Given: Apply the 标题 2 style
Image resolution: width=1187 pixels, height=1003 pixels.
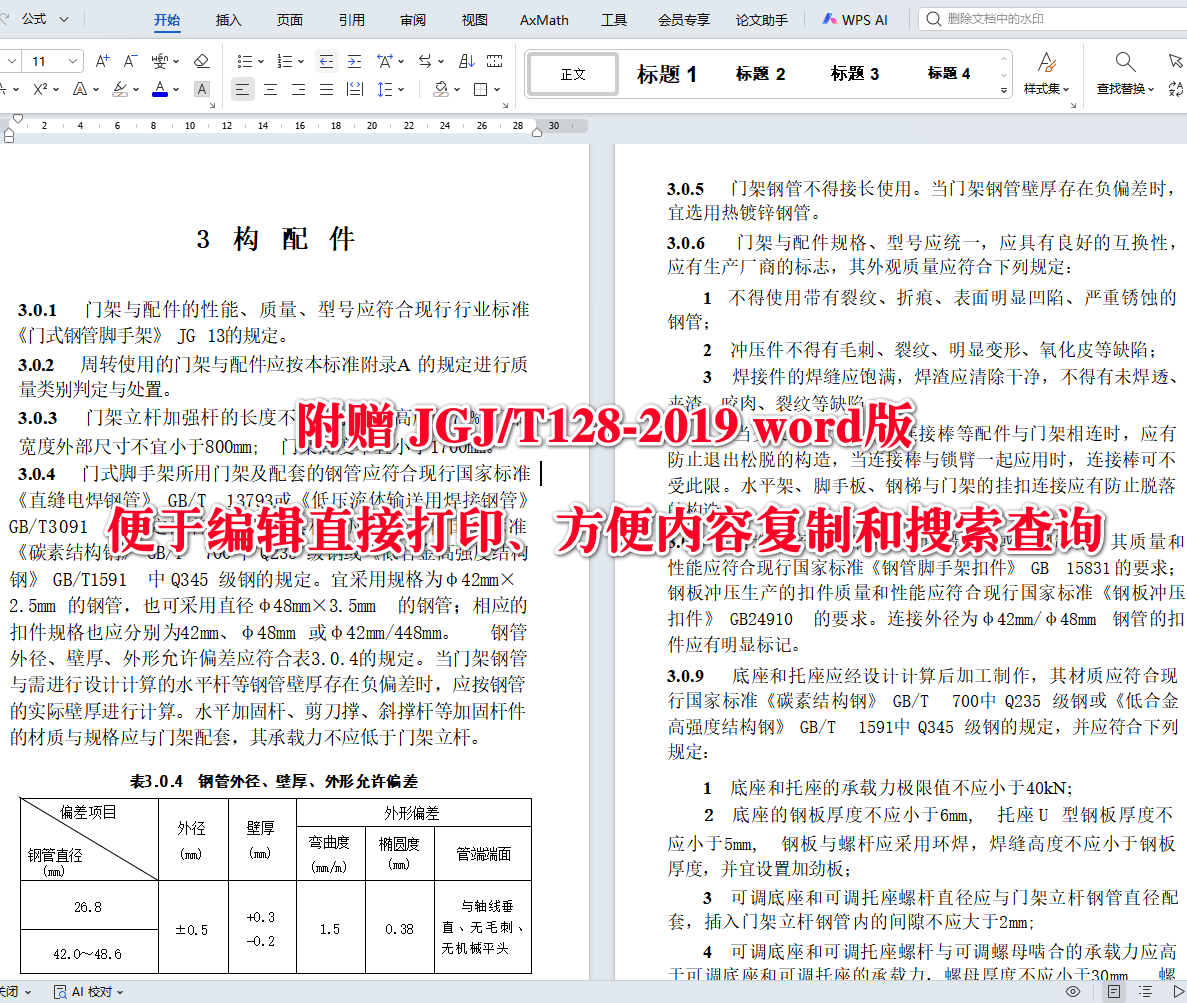Looking at the screenshot, I should 761,74.
